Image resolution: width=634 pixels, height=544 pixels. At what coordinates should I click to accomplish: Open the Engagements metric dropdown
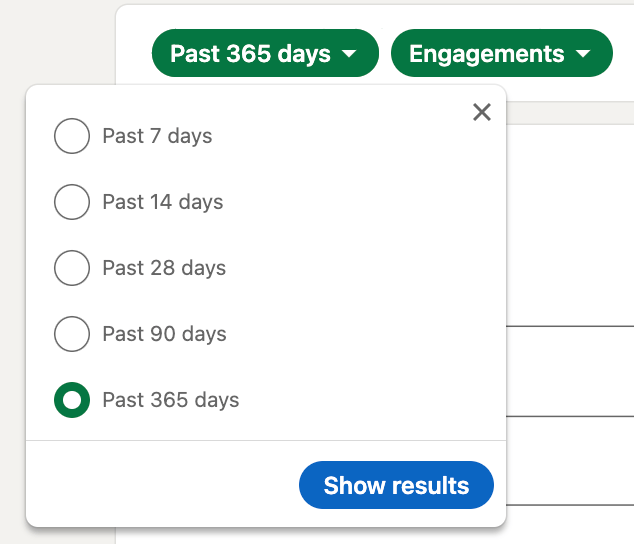[487, 54]
